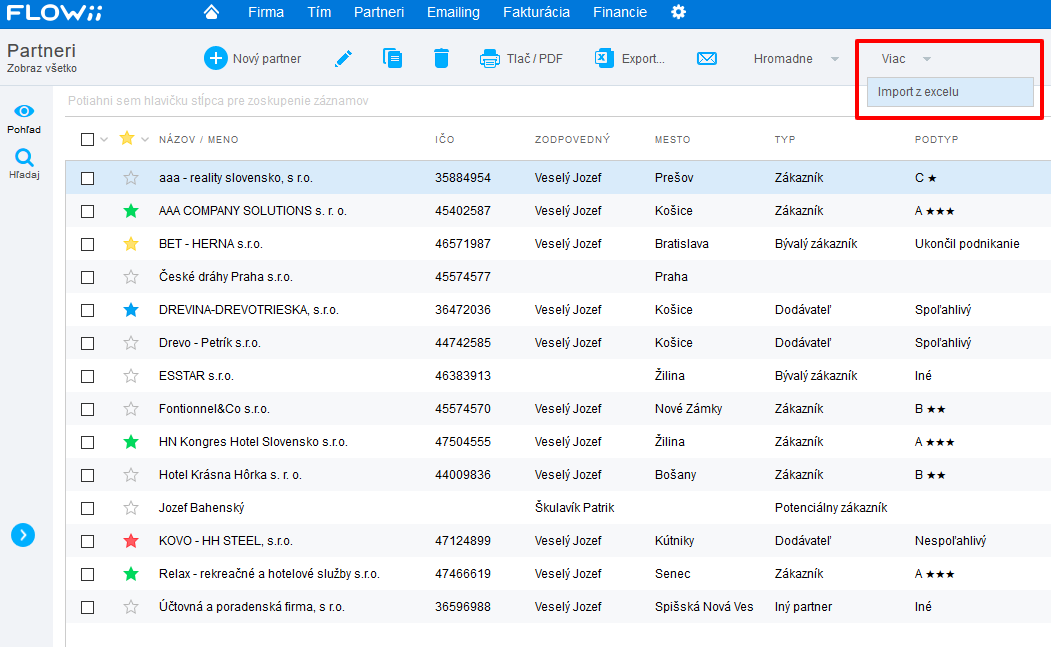This screenshot has width=1051, height=647.
Task: Collapse the Viac dropdown
Action: pos(906,59)
